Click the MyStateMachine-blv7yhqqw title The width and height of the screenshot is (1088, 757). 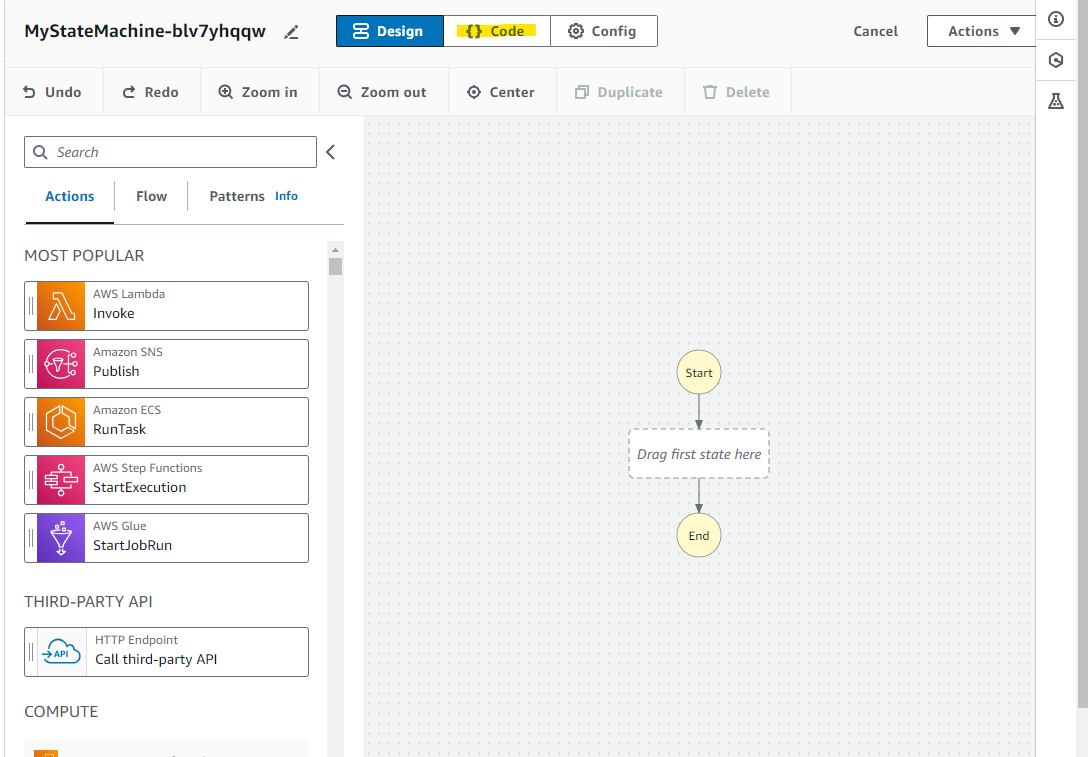click(145, 32)
